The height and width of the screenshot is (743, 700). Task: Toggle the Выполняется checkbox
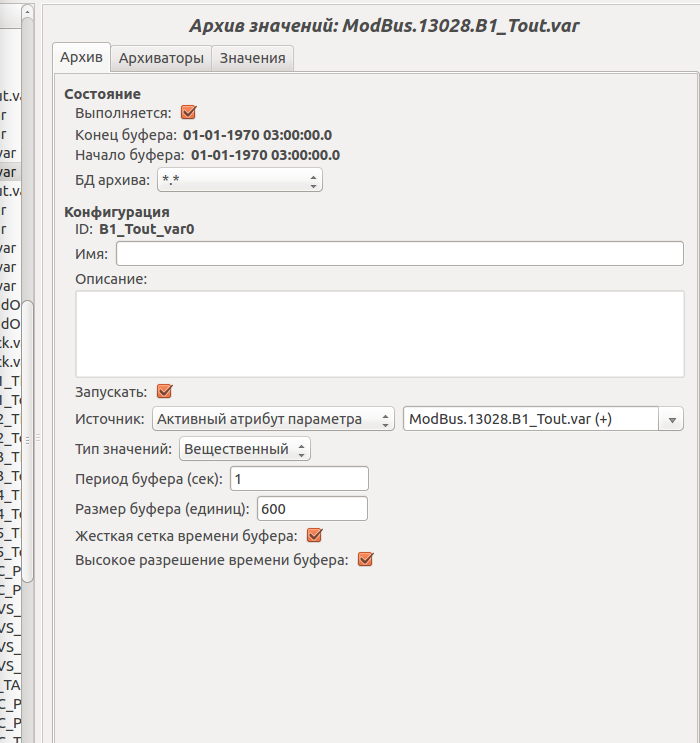[x=188, y=113]
